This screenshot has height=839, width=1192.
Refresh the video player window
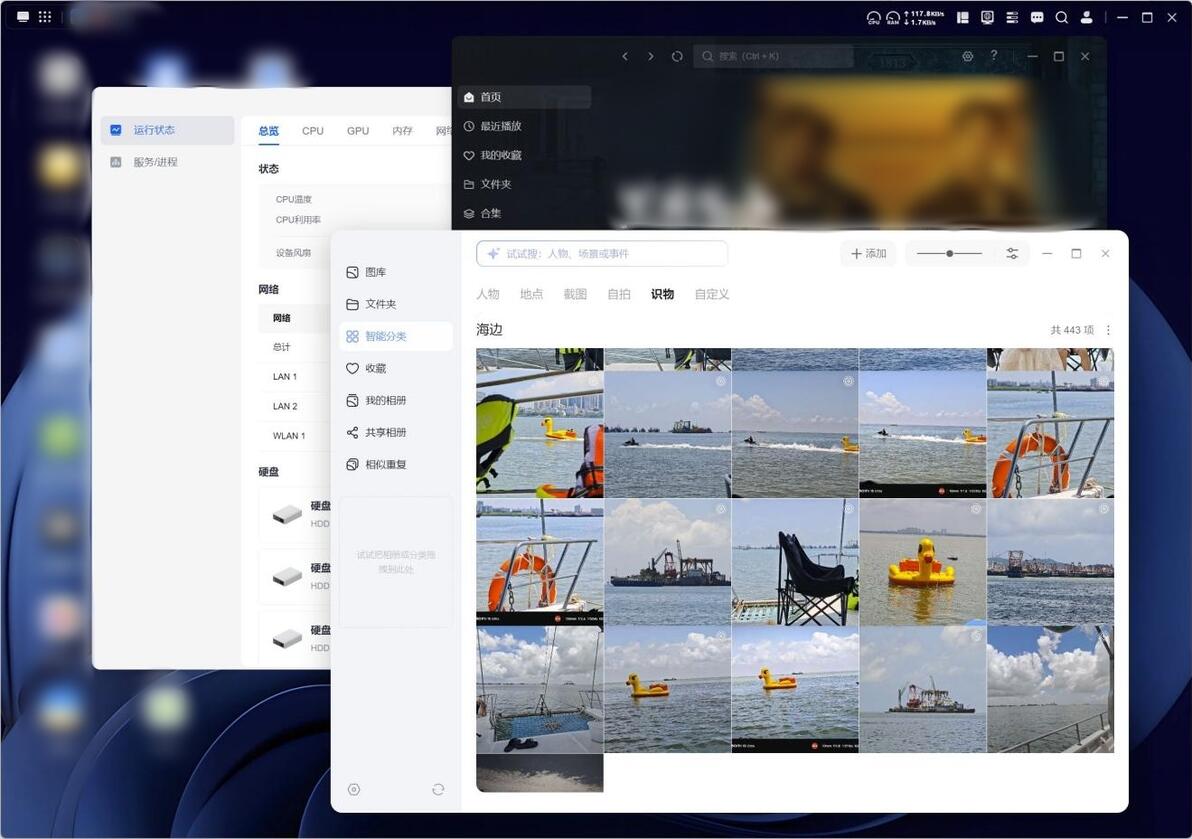677,56
